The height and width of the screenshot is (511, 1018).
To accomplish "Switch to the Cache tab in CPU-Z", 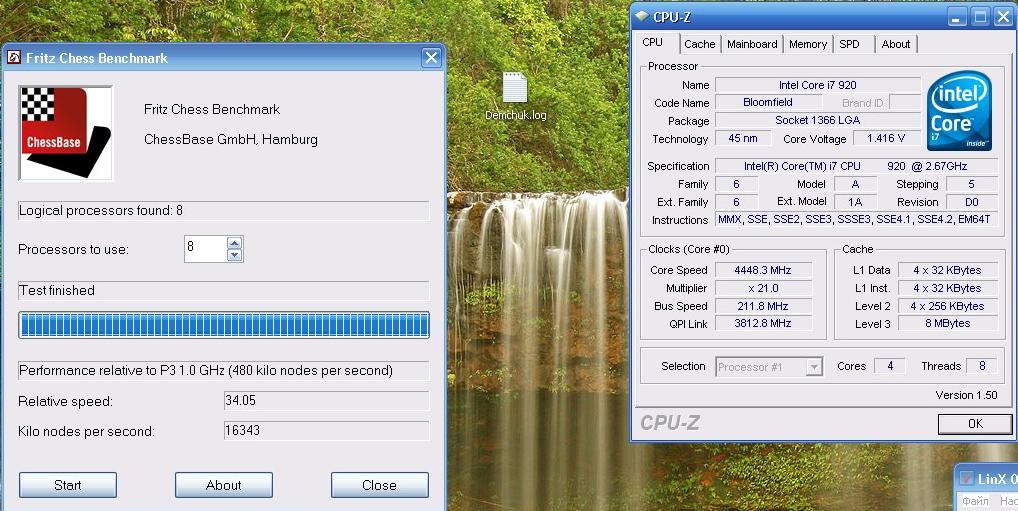I will [x=700, y=44].
